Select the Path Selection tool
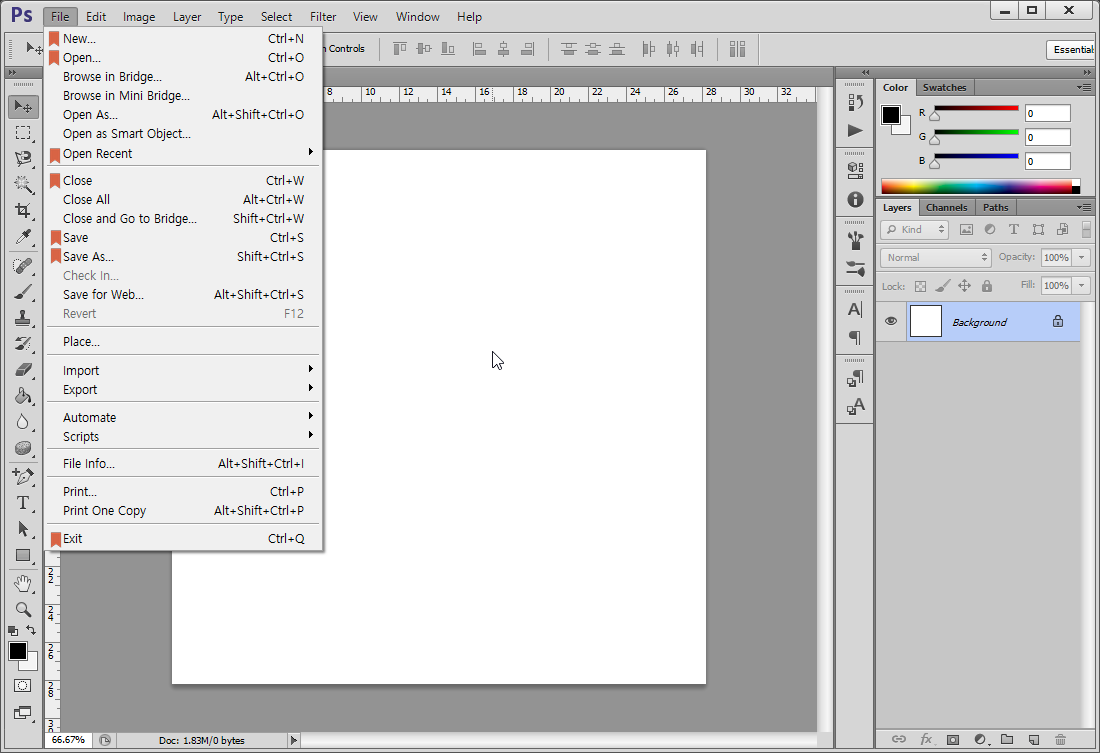The image size is (1100, 753). pyautogui.click(x=23, y=528)
